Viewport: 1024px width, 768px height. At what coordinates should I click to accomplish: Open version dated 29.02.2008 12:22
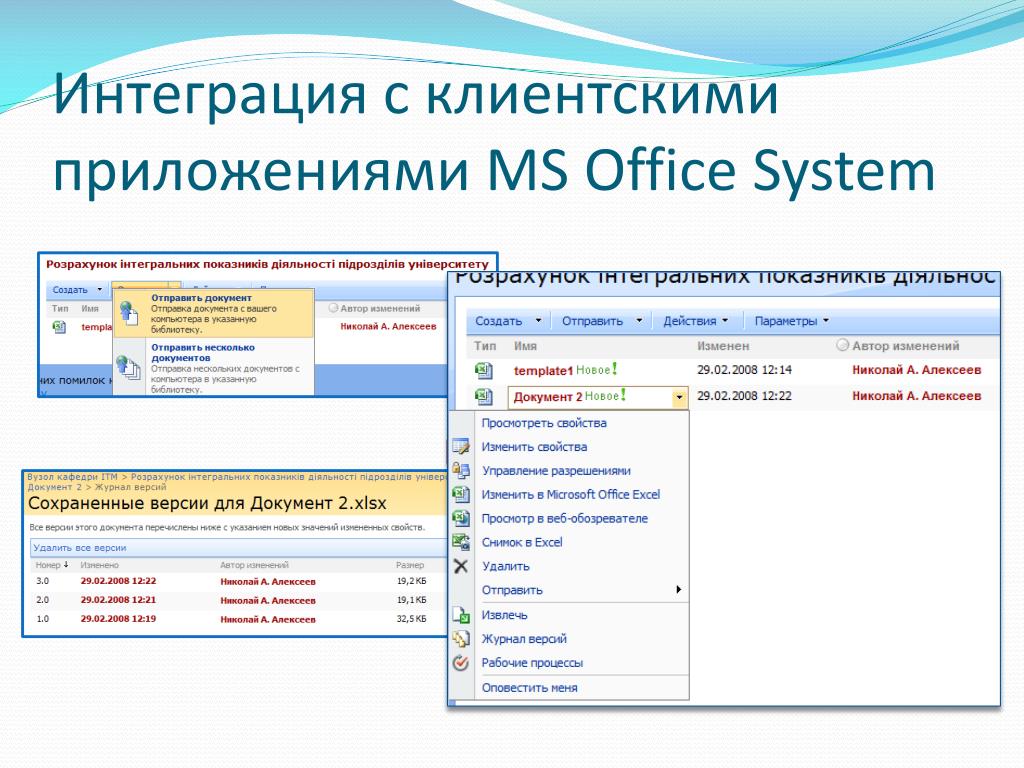(x=118, y=581)
